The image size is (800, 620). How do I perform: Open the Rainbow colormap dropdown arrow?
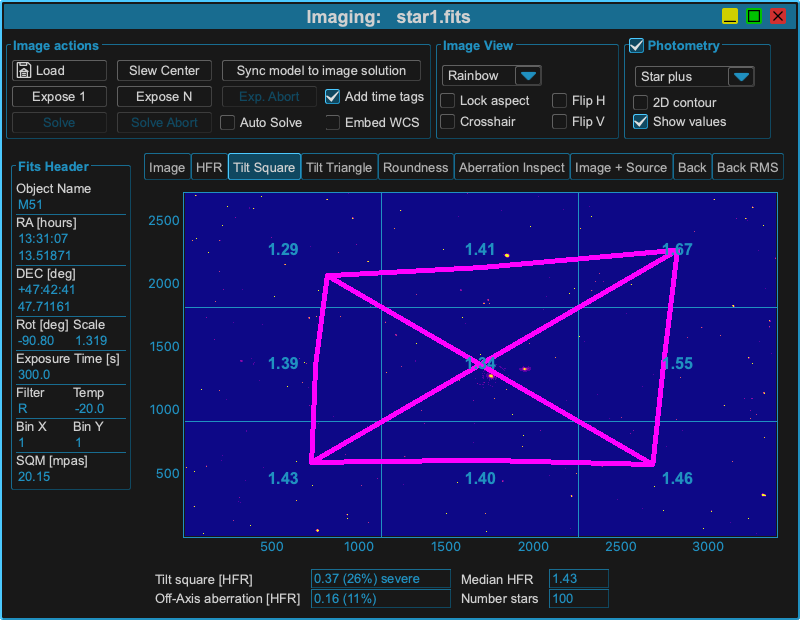click(x=528, y=76)
